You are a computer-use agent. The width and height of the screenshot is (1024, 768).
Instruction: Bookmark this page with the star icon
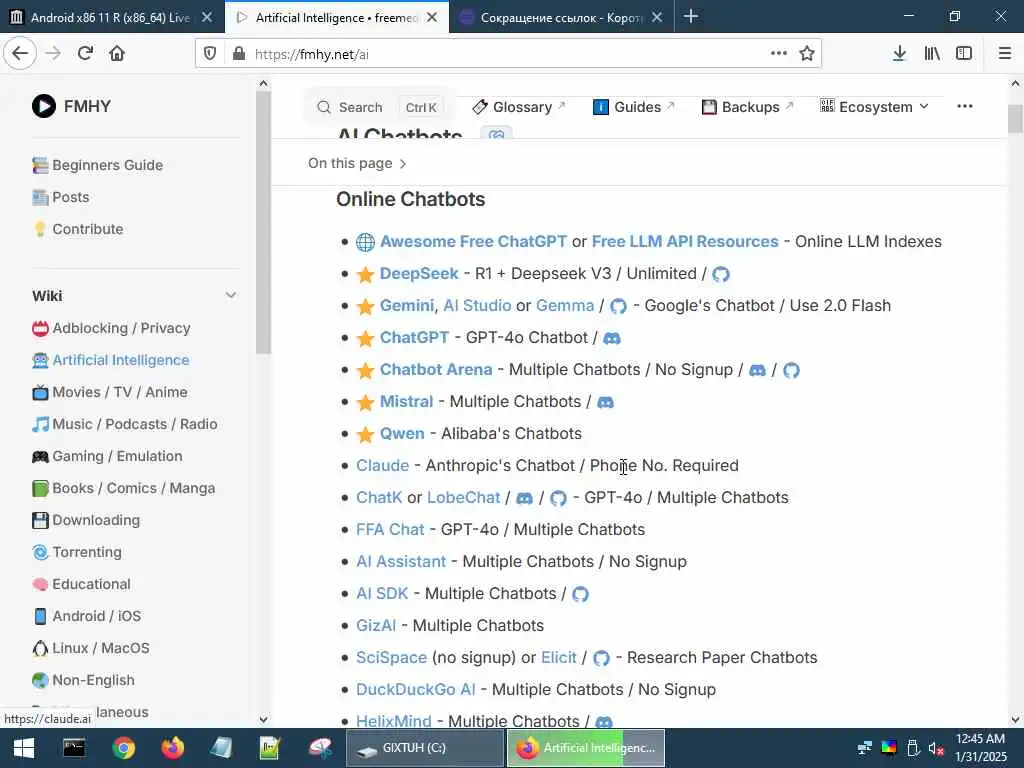point(807,54)
